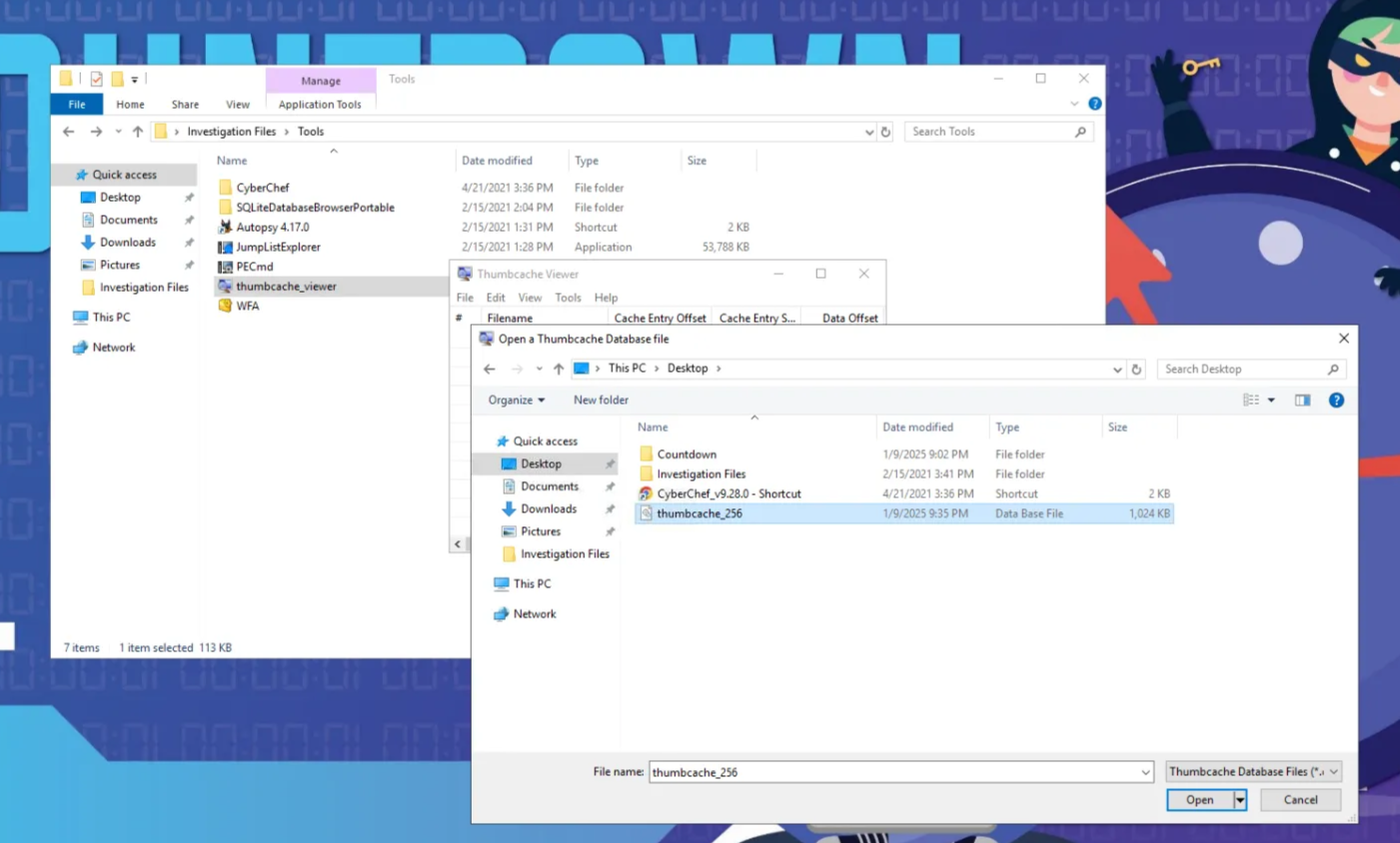Open the File name combo box dropdown
The height and width of the screenshot is (843, 1400).
coord(1145,772)
